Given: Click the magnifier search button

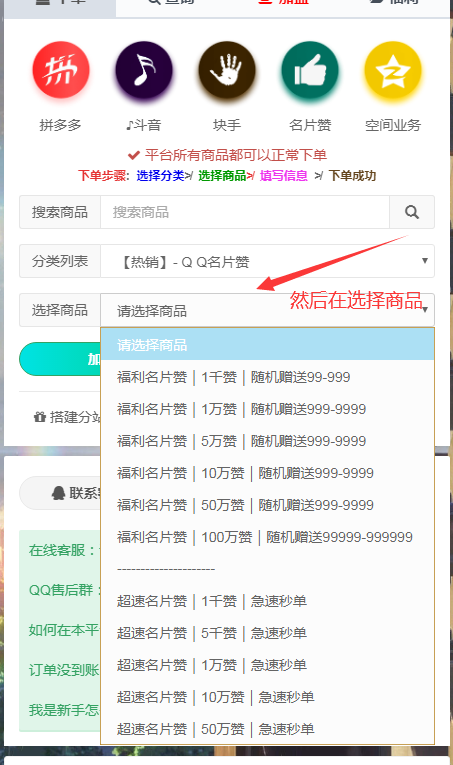Looking at the screenshot, I should coord(412,212).
